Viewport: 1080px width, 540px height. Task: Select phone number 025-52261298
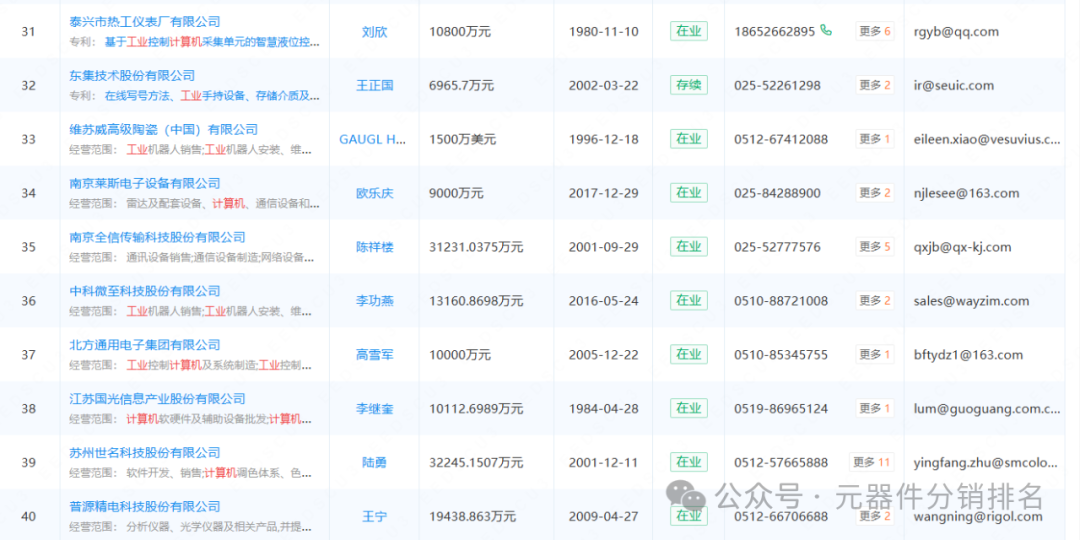click(x=778, y=85)
